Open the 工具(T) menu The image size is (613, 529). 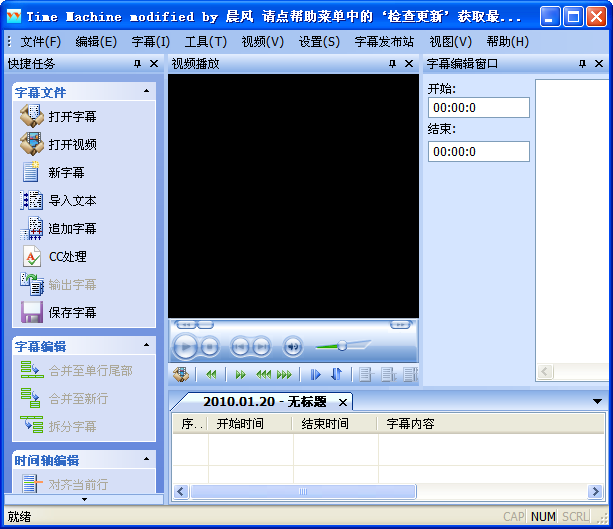206,41
